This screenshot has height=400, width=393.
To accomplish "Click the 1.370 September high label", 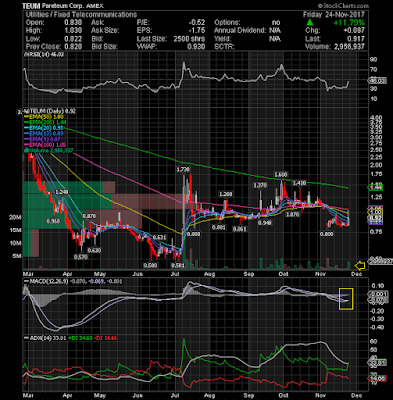I will click(x=260, y=185).
